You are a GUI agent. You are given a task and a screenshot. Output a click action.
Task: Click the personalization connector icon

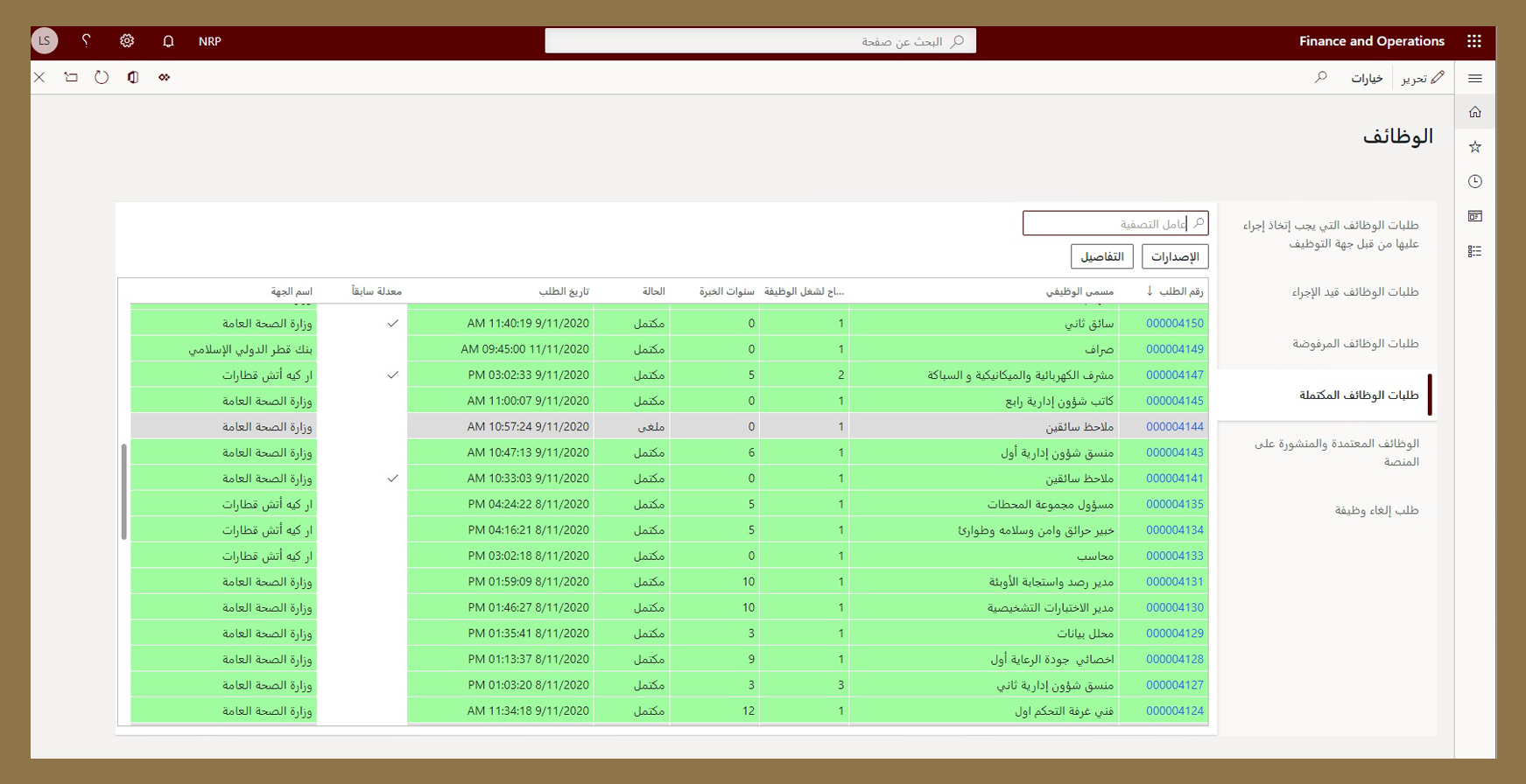click(164, 77)
